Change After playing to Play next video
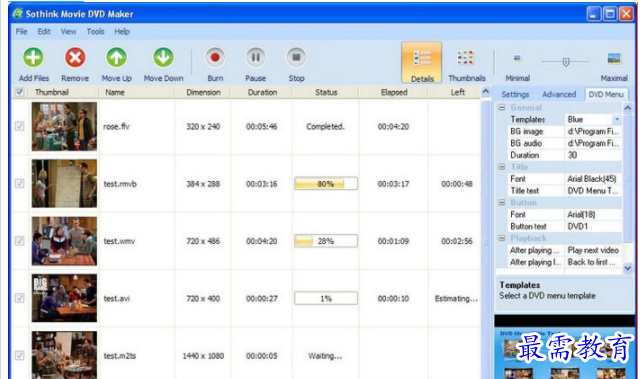640x379 pixels. (x=593, y=250)
